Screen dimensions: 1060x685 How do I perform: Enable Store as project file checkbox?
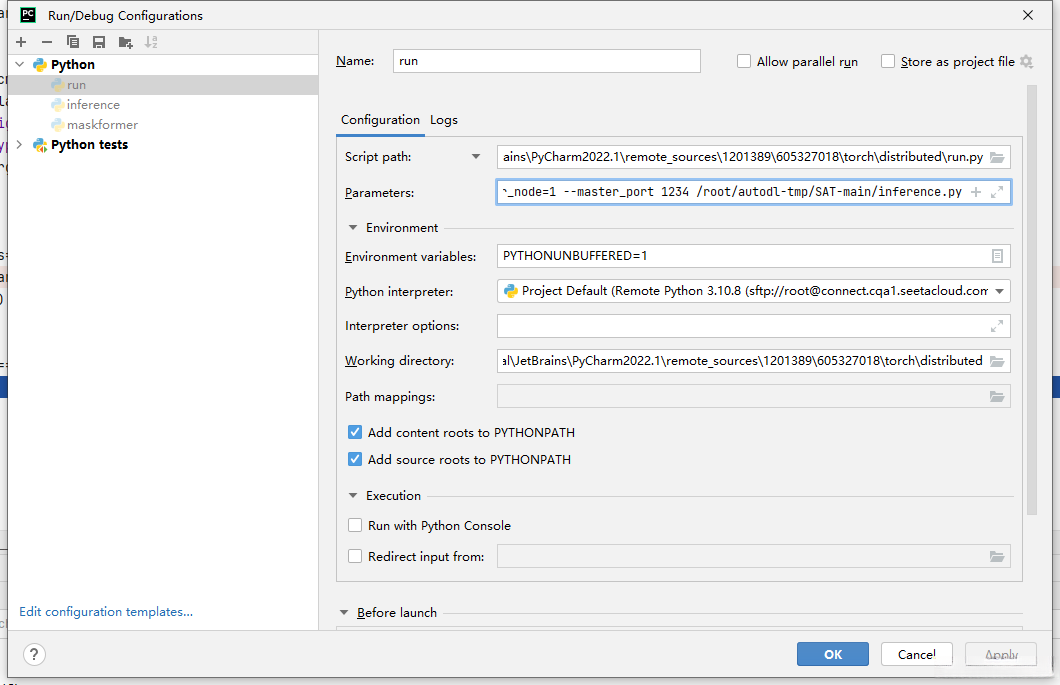888,61
